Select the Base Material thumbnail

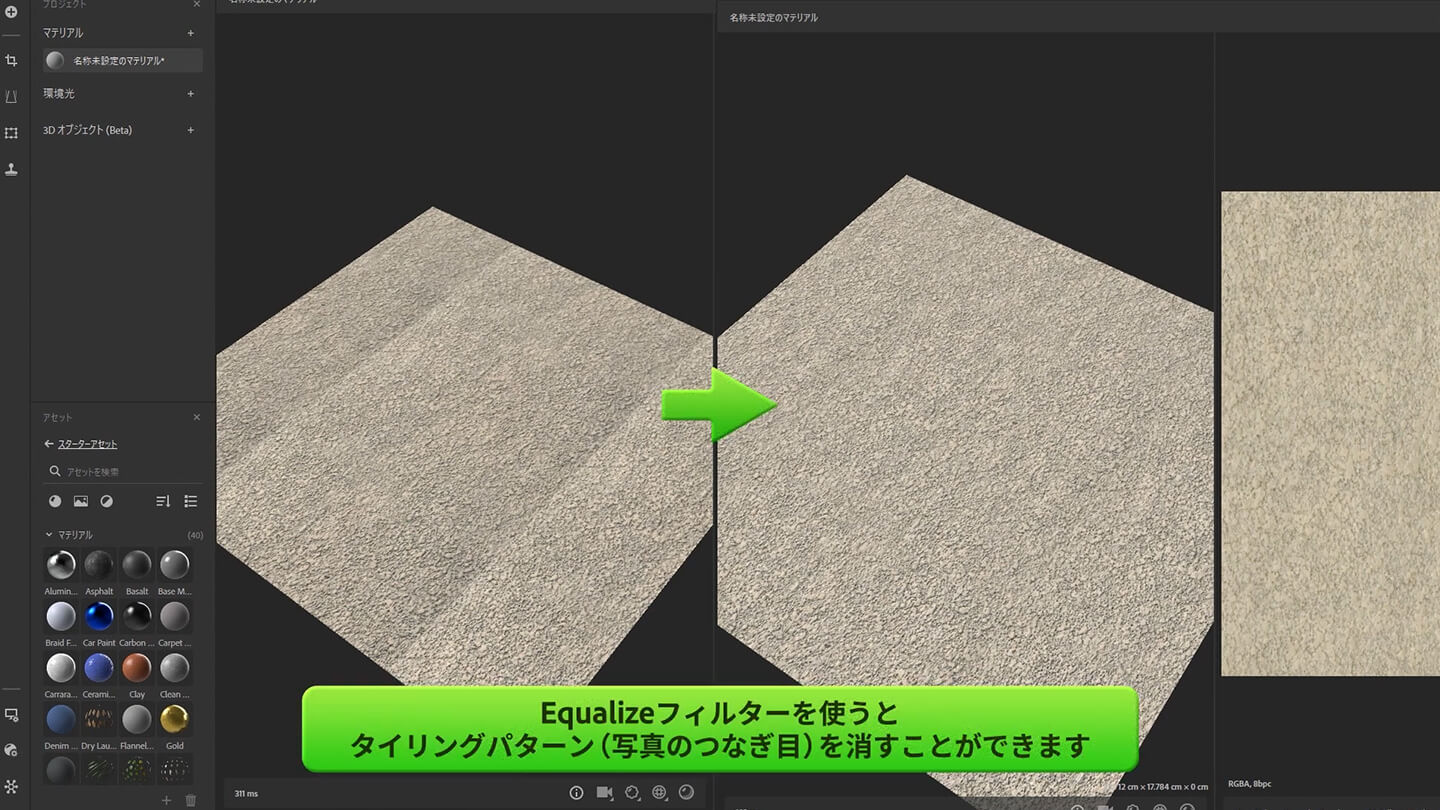175,565
